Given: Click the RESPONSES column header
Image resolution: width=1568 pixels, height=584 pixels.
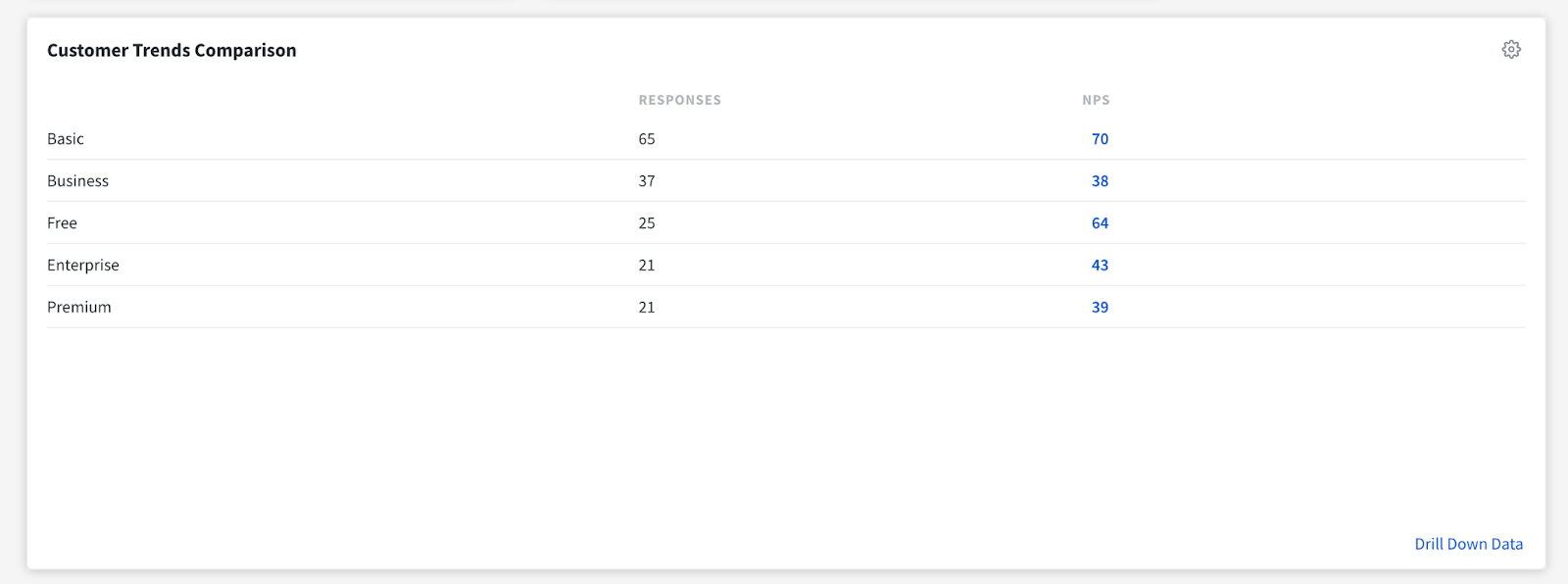Looking at the screenshot, I should click(x=679, y=100).
